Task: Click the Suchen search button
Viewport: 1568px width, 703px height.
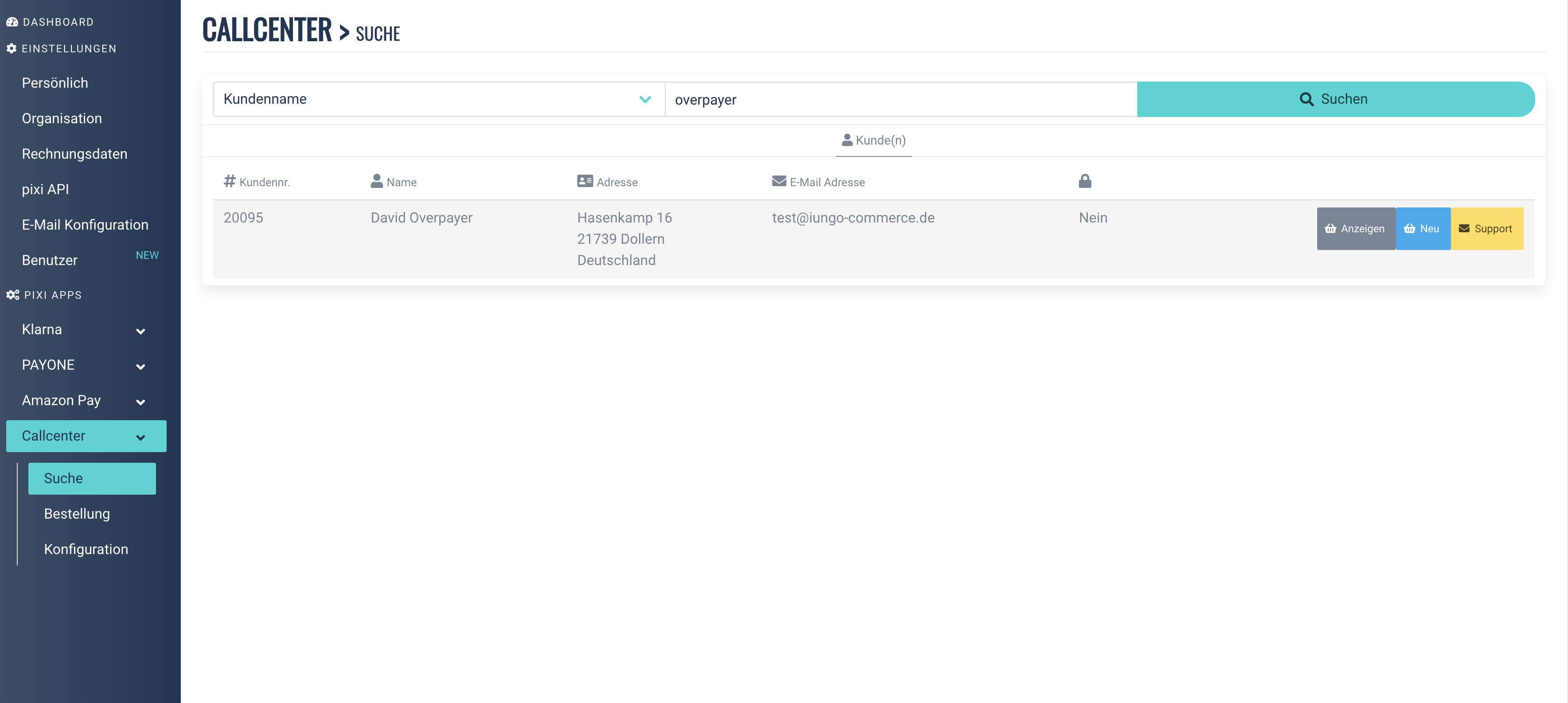Action: coord(1335,99)
